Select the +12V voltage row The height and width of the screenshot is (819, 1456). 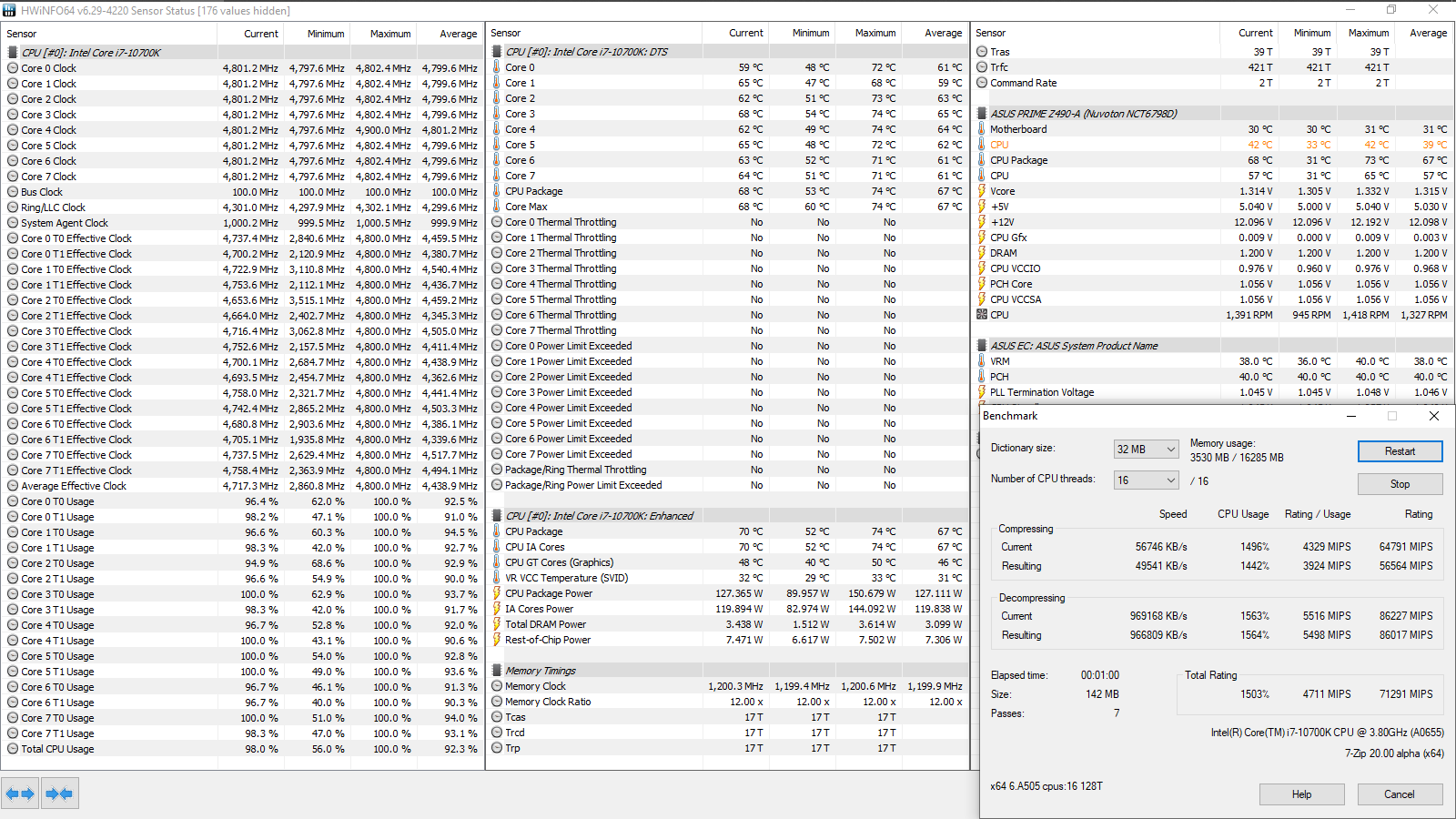(1214, 222)
